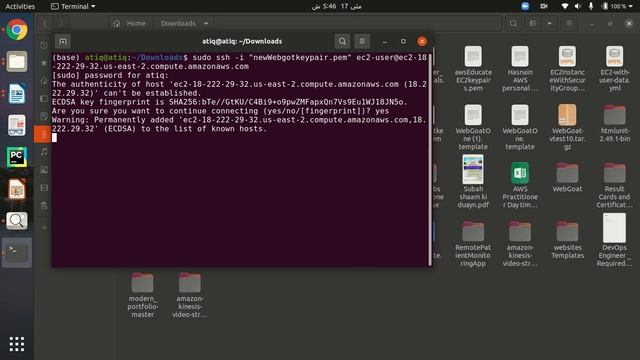Image resolution: width=640 pixels, height=360 pixels.
Task: Select EC2InstanceWithSecurityGroup file
Action: (x=567, y=69)
